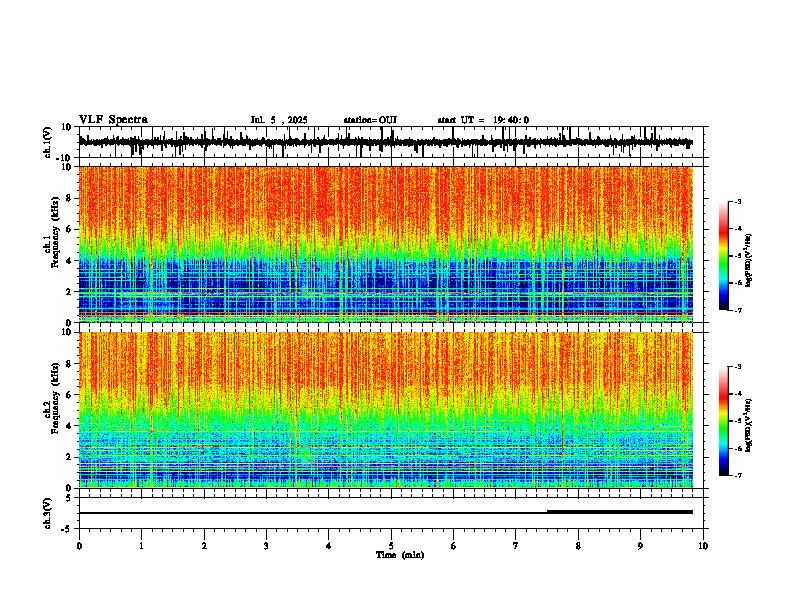792x612 pixels.
Task: Click the "Time (min)" axis title
Action: coord(400,555)
